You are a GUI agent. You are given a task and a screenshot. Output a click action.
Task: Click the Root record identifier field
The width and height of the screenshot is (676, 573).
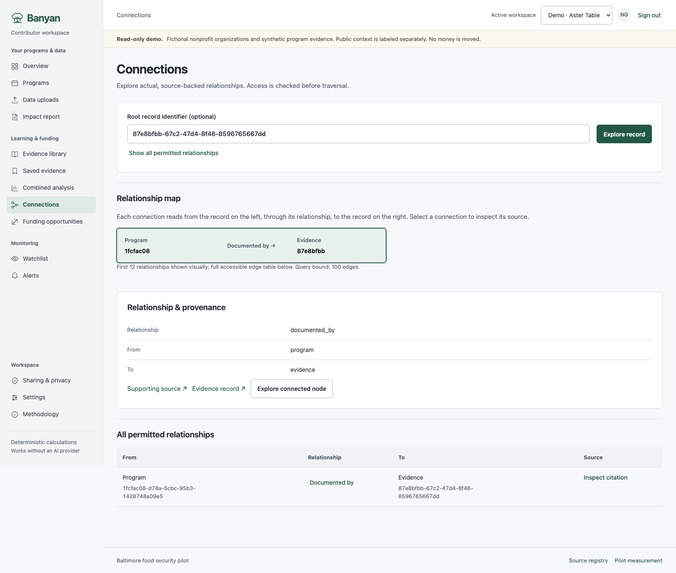click(x=358, y=134)
